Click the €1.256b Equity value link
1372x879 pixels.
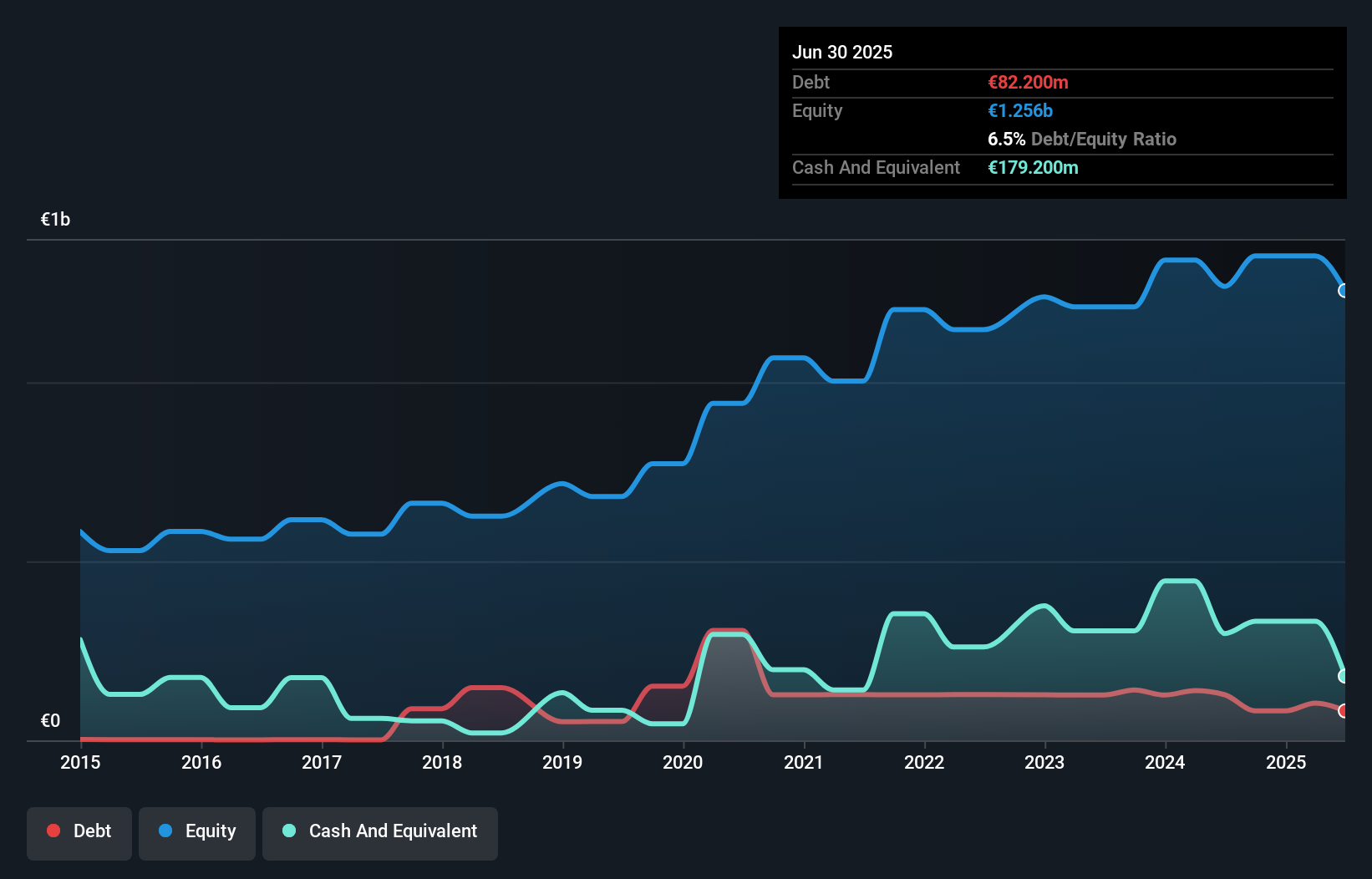(x=1019, y=110)
